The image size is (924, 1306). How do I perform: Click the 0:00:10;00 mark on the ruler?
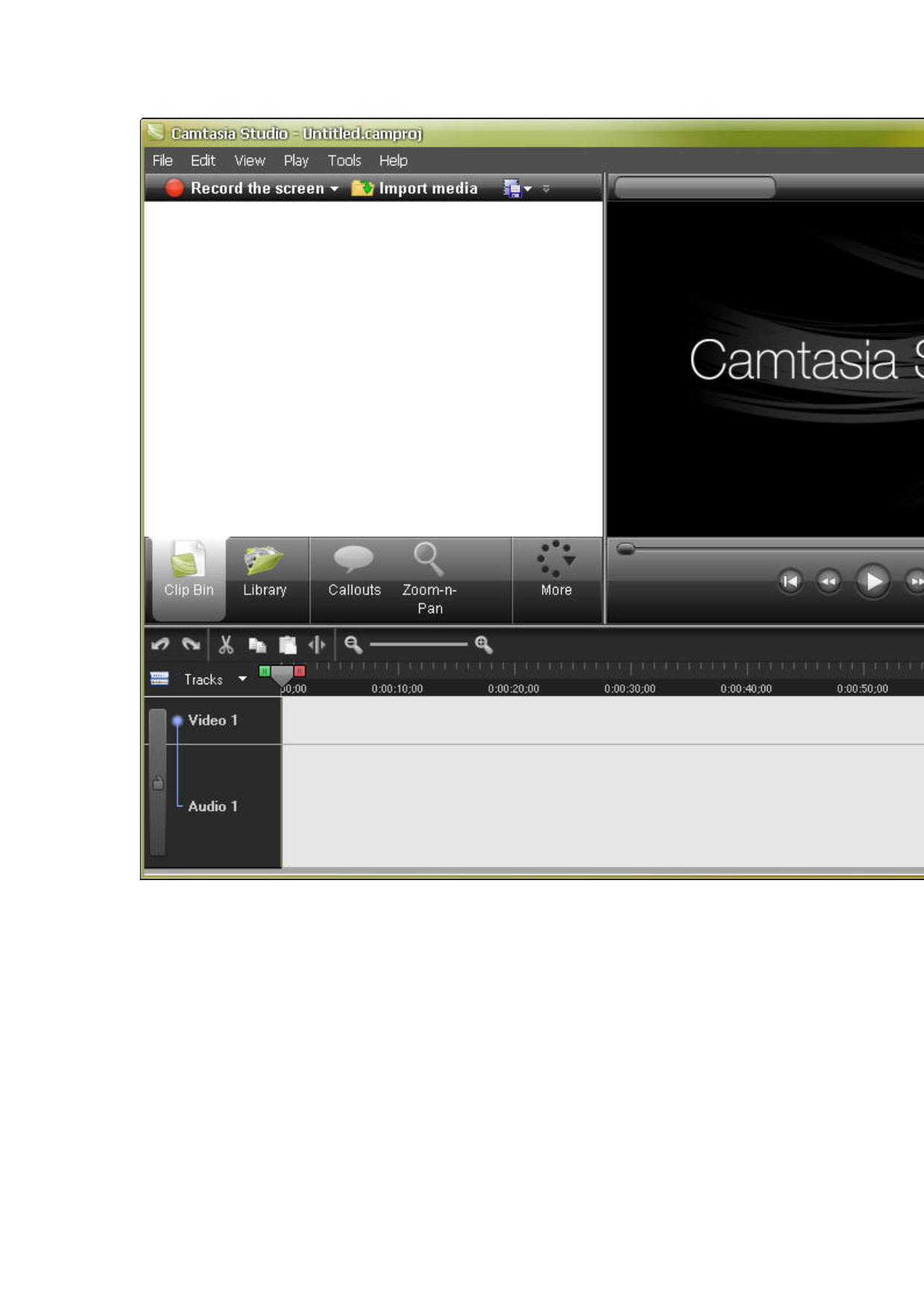[x=398, y=689]
